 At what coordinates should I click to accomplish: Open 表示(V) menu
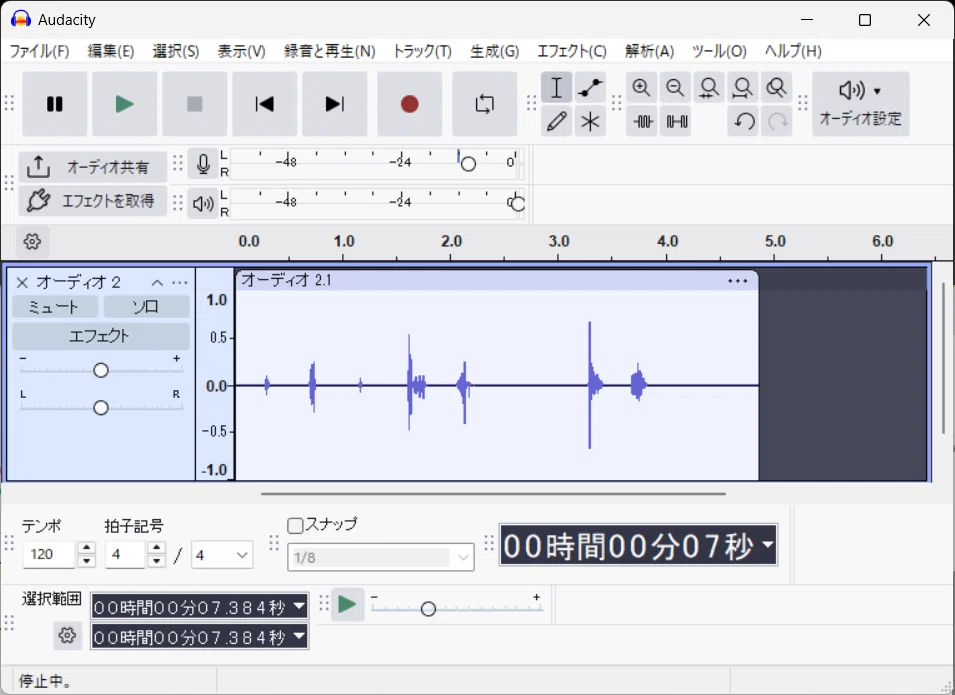coord(242,51)
